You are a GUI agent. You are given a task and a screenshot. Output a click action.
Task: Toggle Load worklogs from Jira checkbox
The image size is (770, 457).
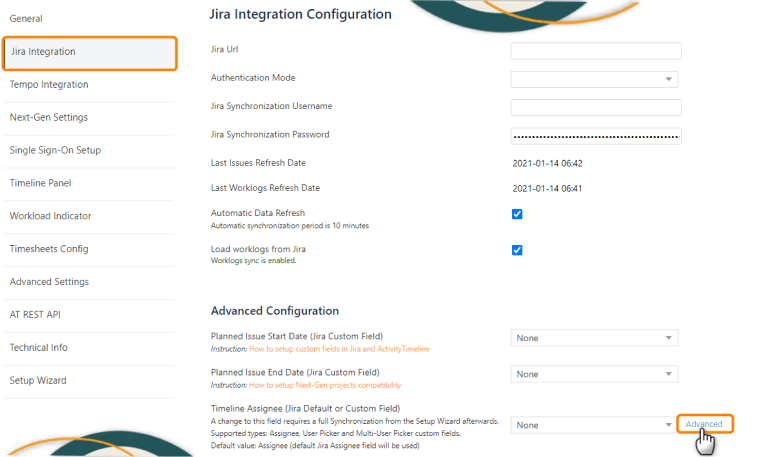517,250
